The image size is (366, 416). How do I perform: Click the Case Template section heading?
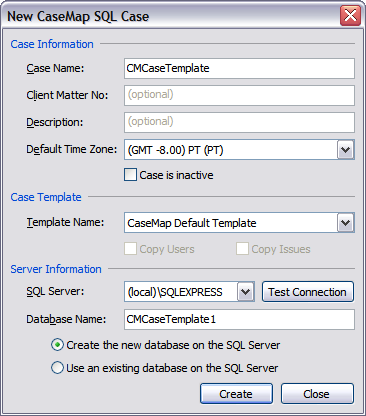click(46, 197)
